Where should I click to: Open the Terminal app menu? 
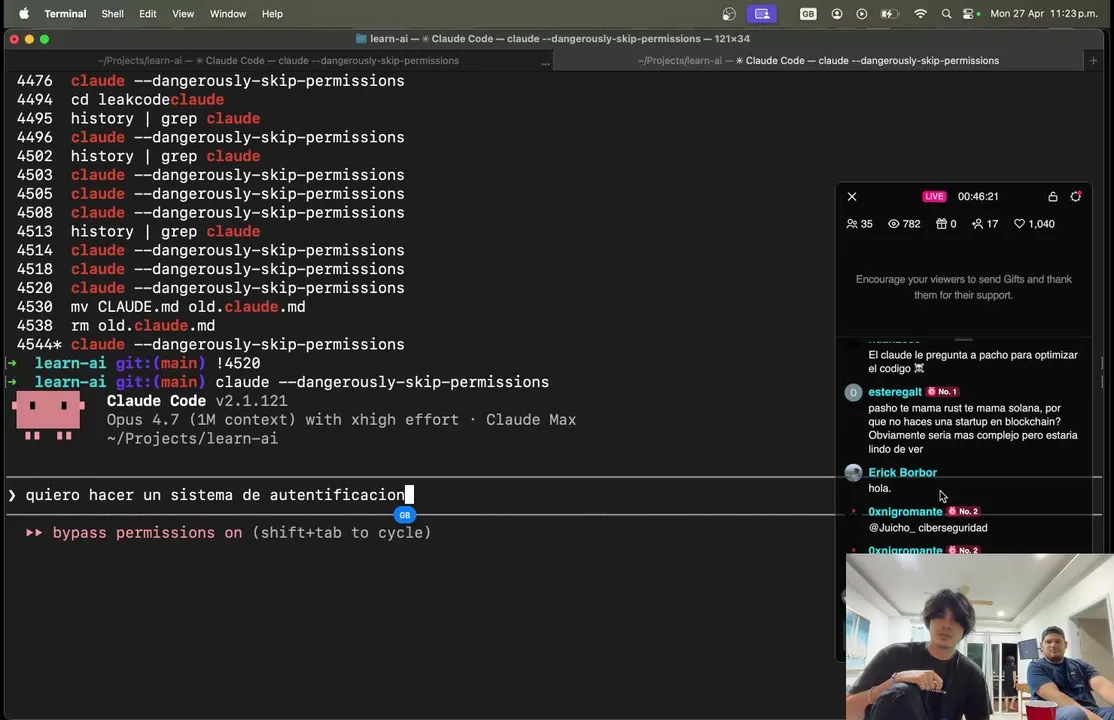coord(65,14)
